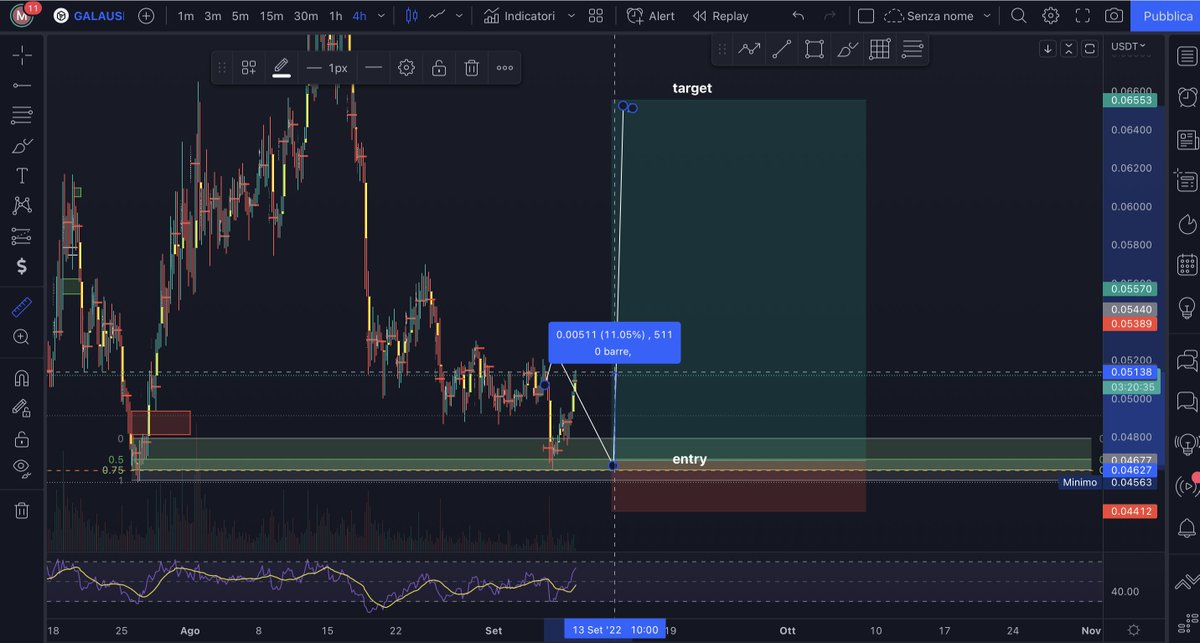Select layout setup rectangle icon
Image resolution: width=1200 pixels, height=643 pixels.
866,16
